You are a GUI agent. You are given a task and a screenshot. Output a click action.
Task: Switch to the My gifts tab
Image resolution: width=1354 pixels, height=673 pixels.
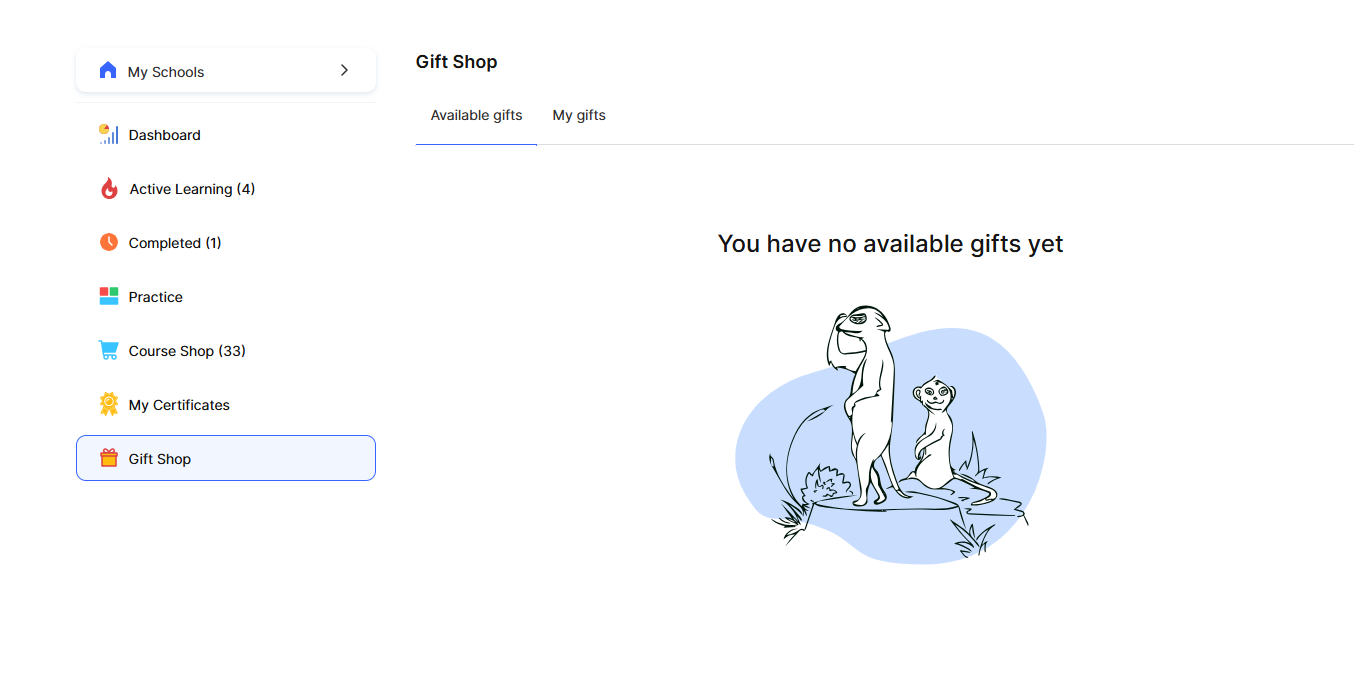[x=579, y=115]
